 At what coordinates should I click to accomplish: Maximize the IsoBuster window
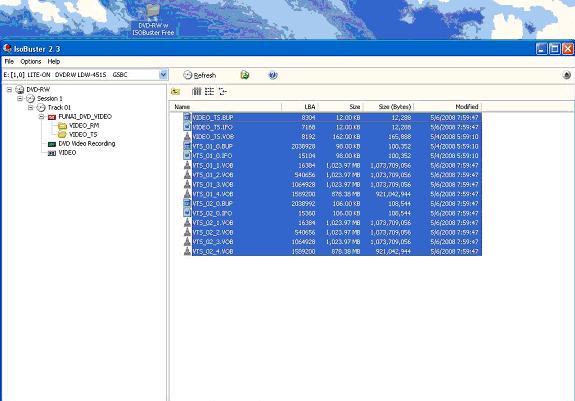pos(555,48)
